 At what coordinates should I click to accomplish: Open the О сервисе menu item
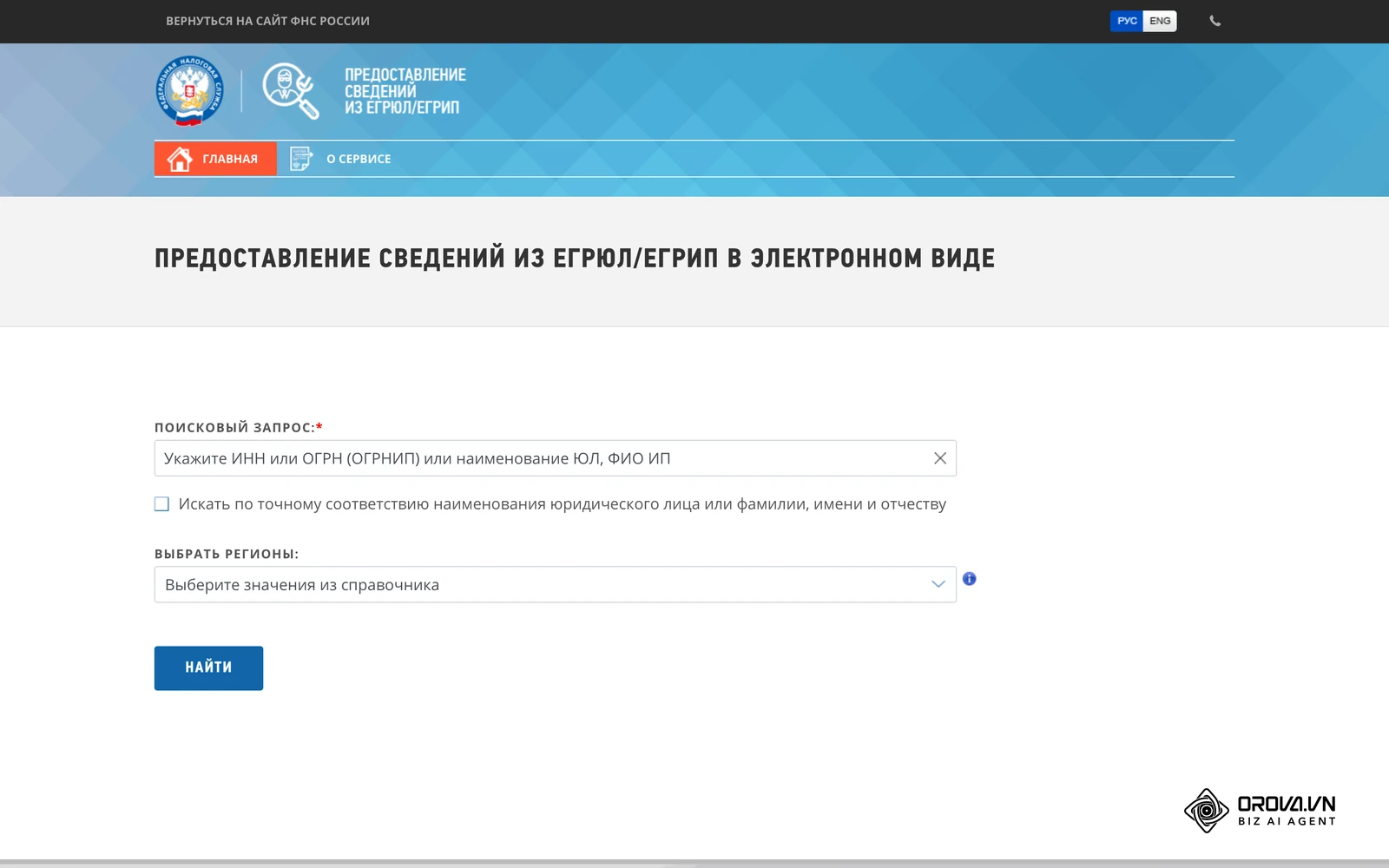(341, 159)
